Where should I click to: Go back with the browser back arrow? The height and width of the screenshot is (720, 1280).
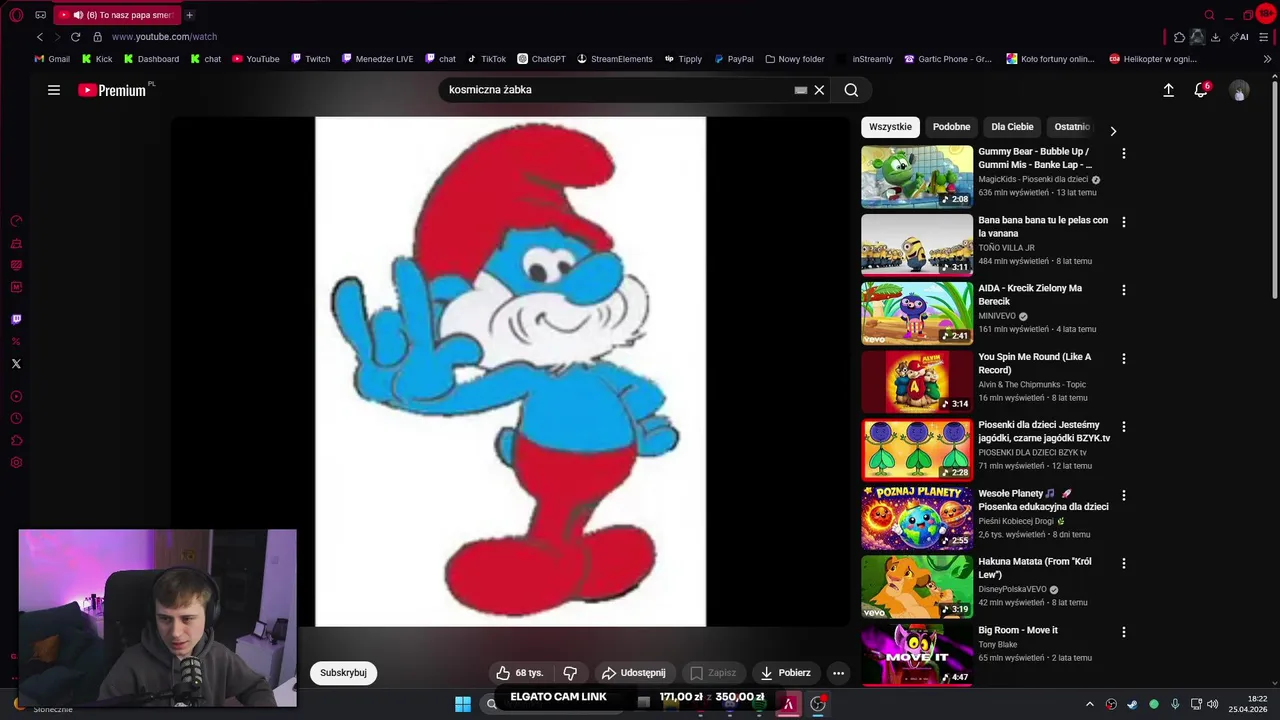click(x=40, y=37)
